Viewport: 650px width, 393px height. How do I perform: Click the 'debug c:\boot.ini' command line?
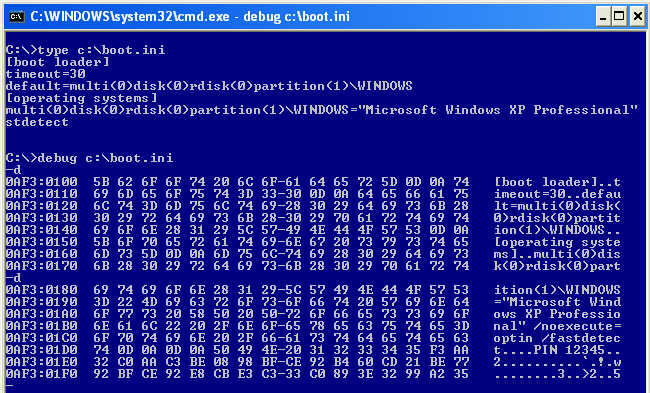[90, 158]
